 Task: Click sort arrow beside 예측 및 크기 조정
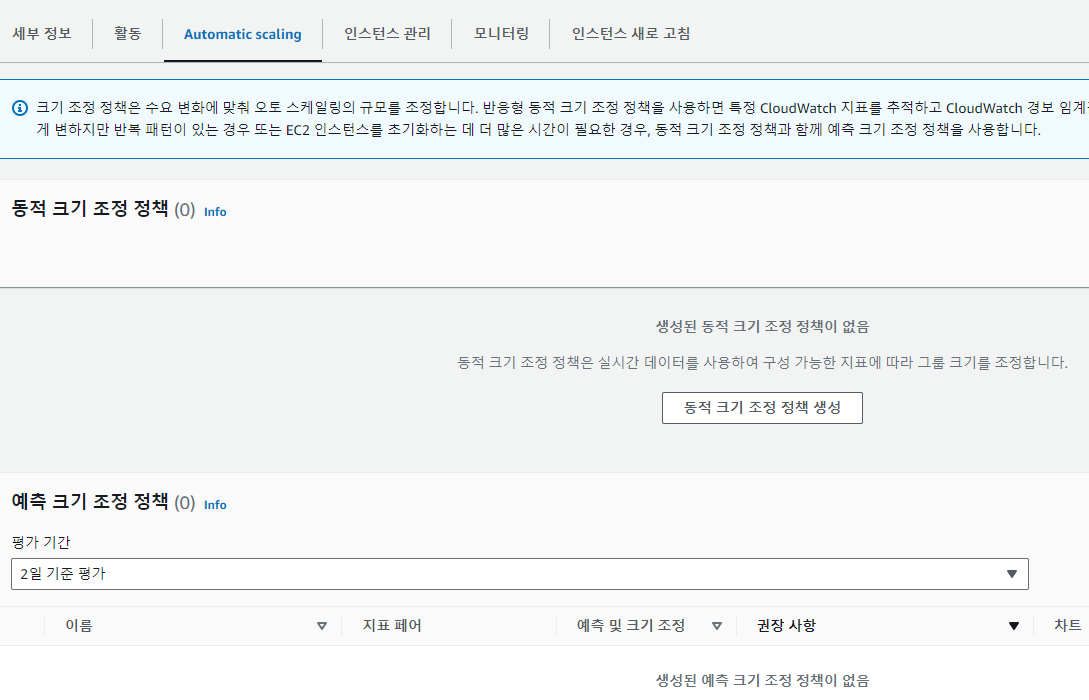click(716, 626)
